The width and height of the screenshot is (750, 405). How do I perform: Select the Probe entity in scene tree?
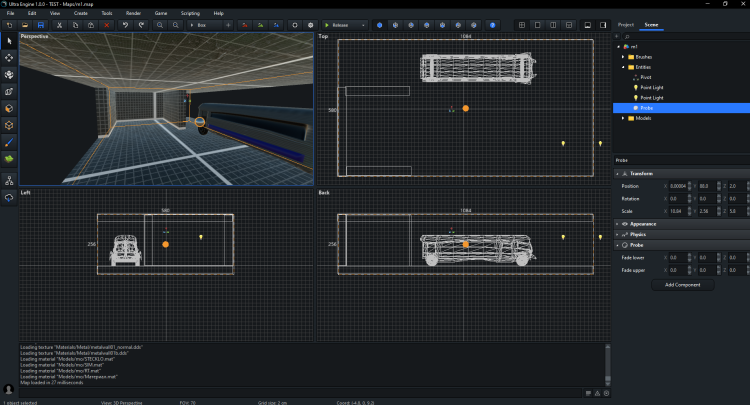647,108
